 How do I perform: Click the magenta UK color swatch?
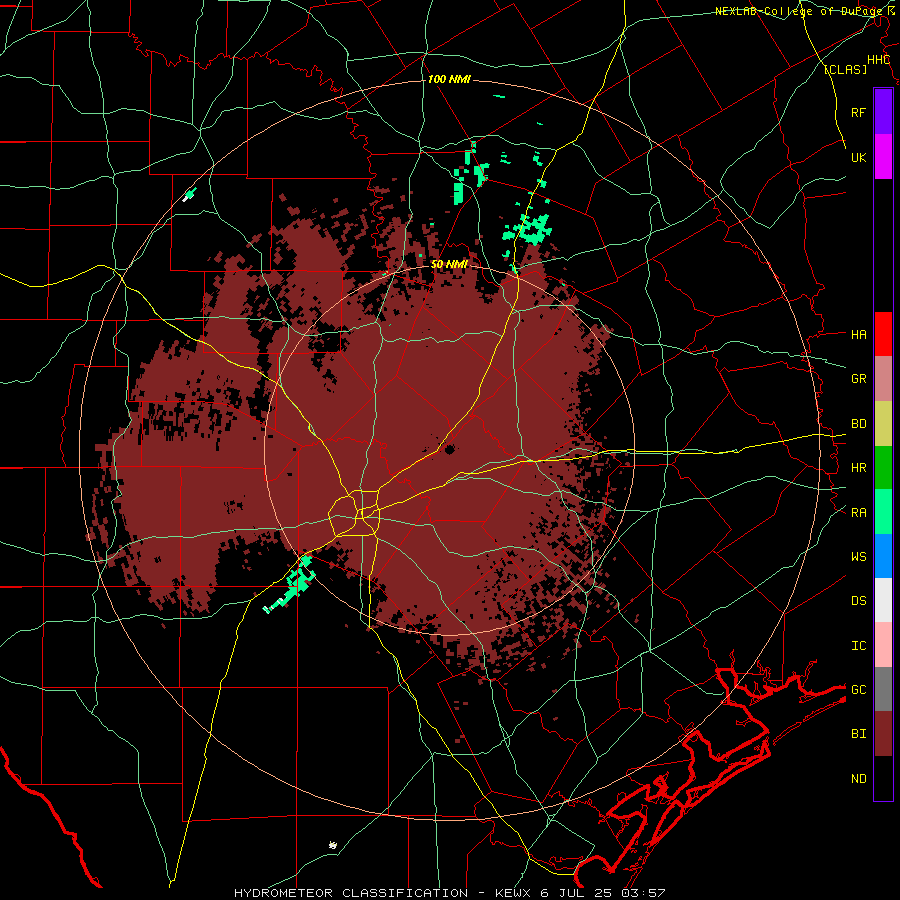coord(883,157)
